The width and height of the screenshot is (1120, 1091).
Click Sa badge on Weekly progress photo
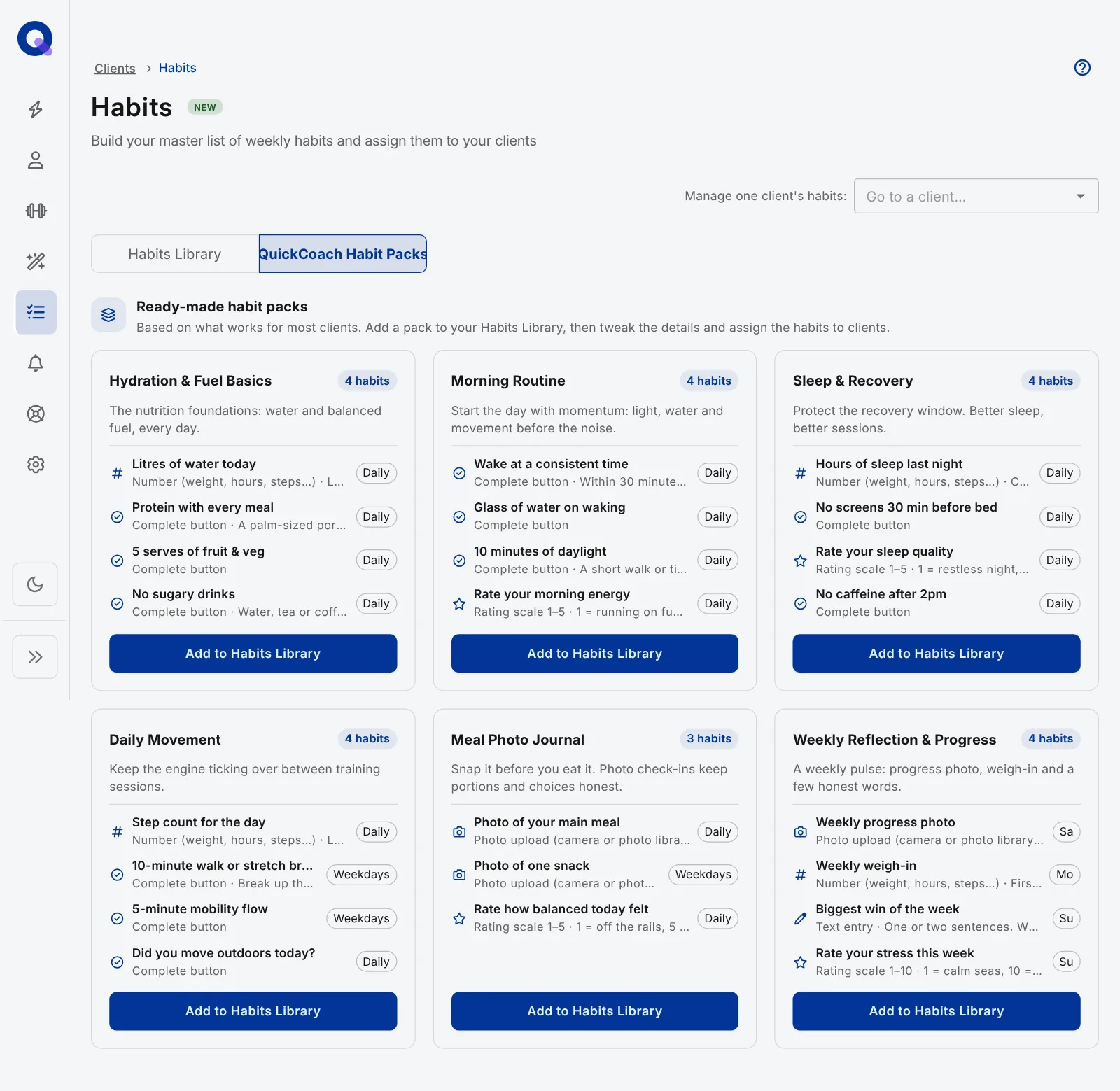(1066, 832)
